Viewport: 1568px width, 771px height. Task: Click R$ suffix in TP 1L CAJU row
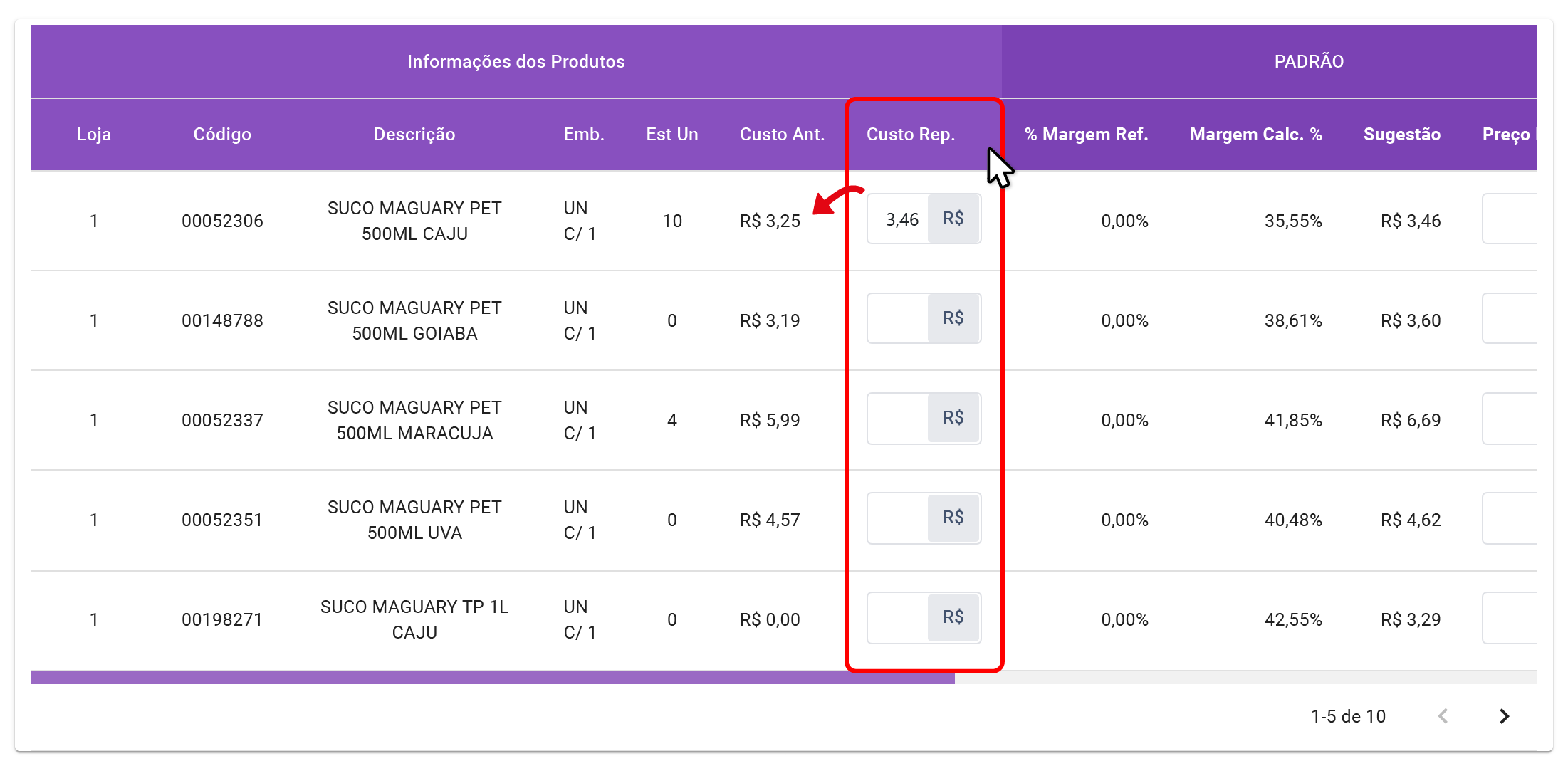tap(953, 617)
